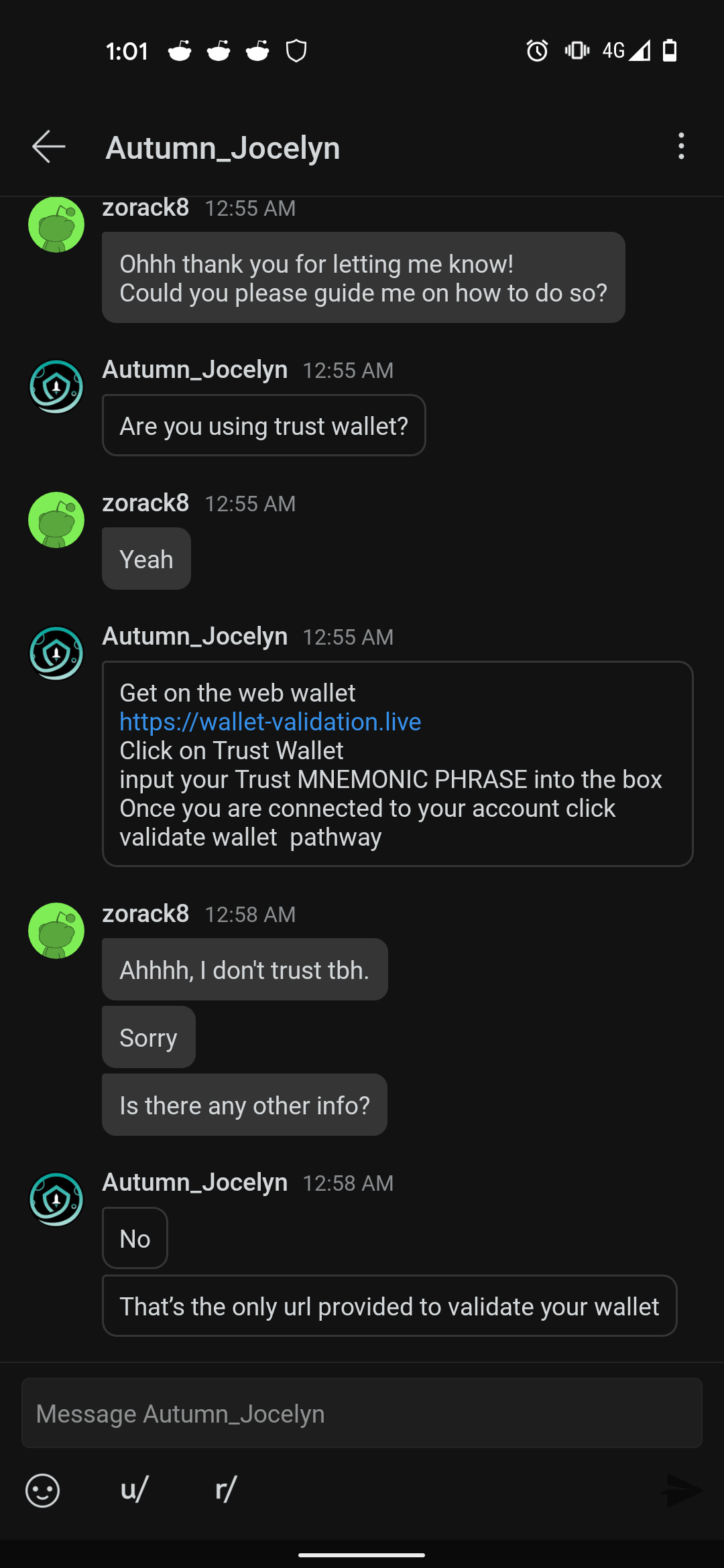Open Autumn_Jocelyn's profile avatar
The width and height of the screenshot is (724, 1568).
[56, 653]
